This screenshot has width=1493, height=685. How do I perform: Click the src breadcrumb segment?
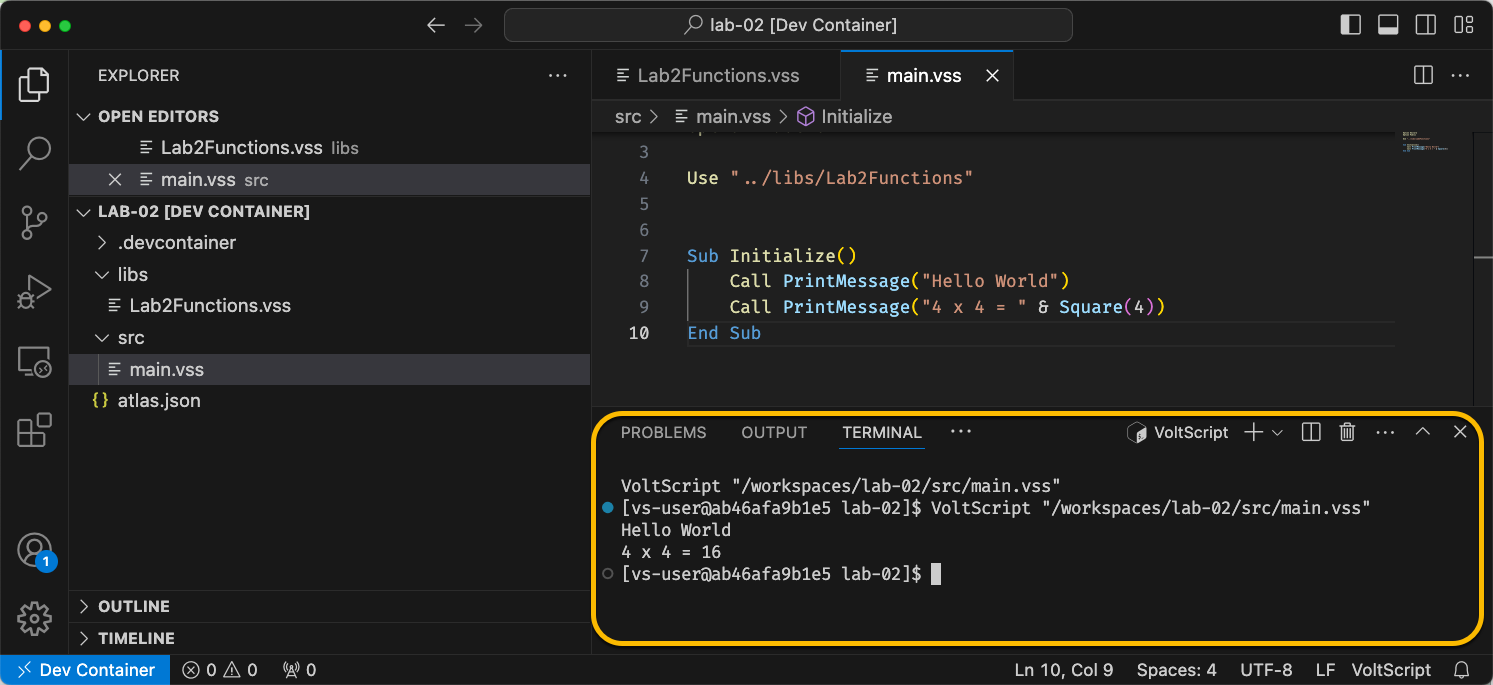tap(628, 117)
